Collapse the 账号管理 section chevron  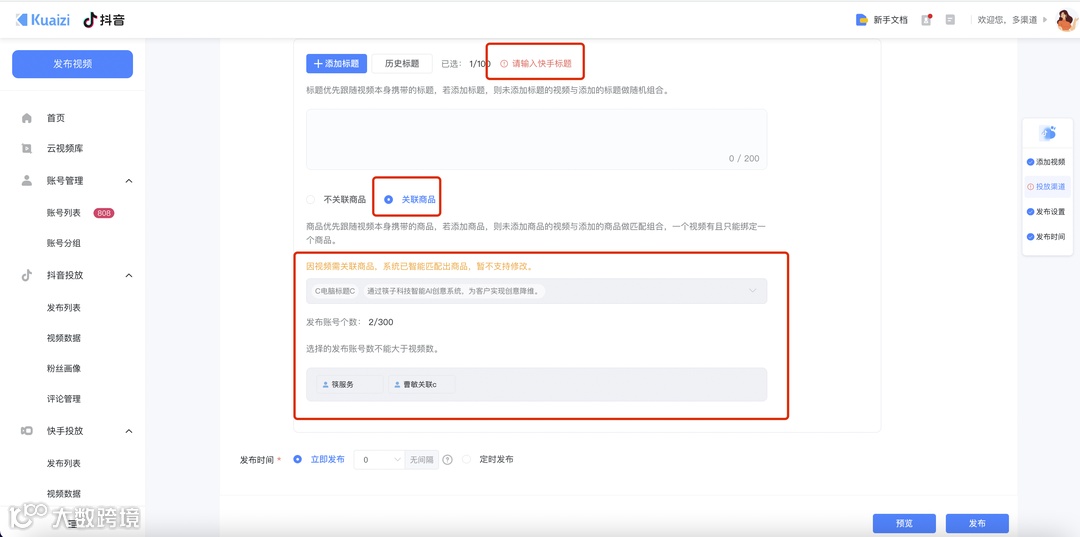129,180
